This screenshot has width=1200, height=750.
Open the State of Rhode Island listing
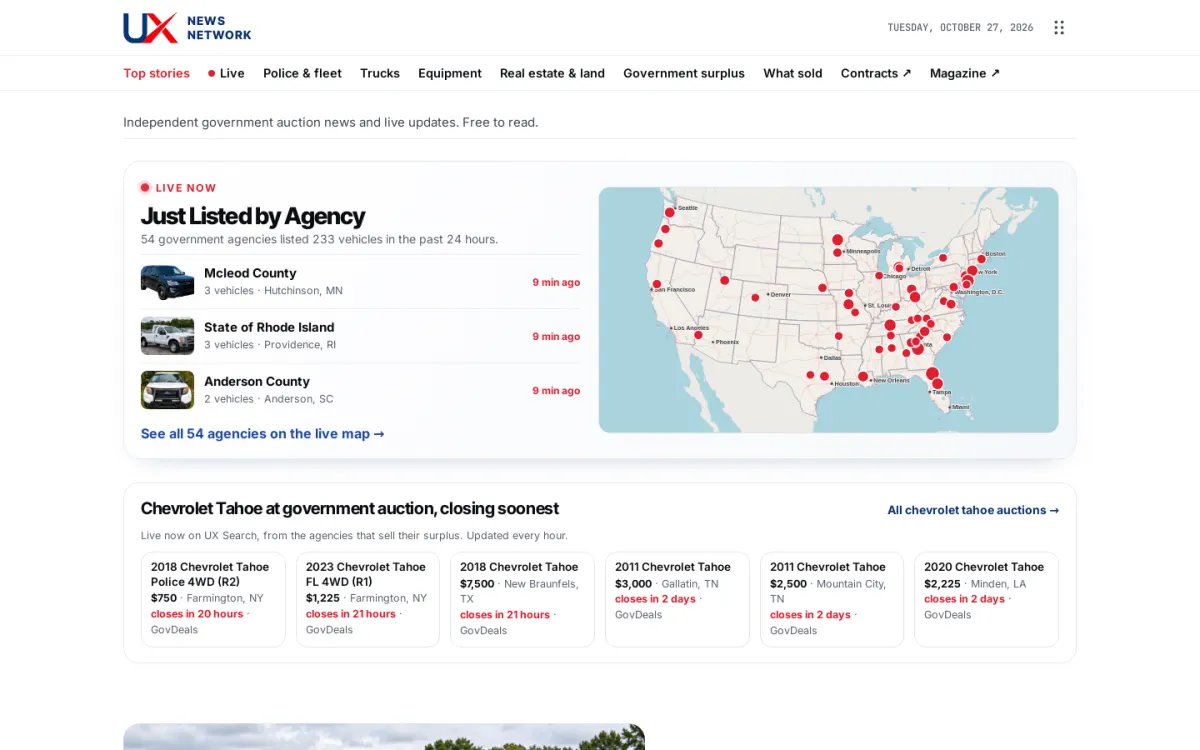(x=269, y=327)
